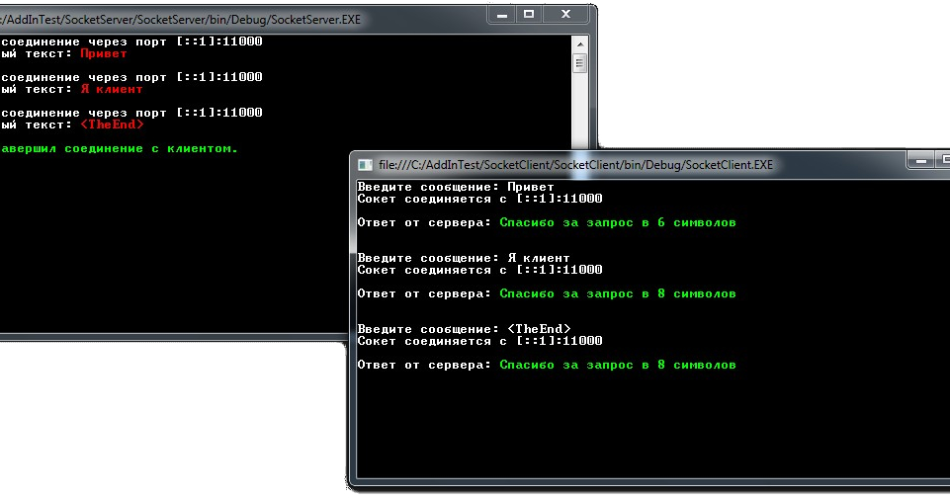The height and width of the screenshot is (500, 950).
Task: Maximize the SocketServer console window
Action: click(x=529, y=14)
